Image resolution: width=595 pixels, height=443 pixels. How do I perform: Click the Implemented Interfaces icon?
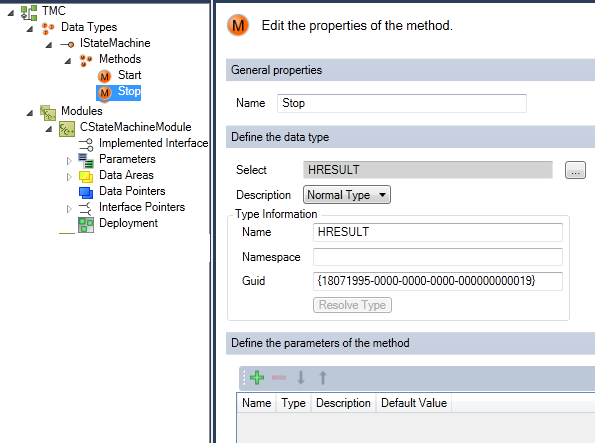[86, 144]
